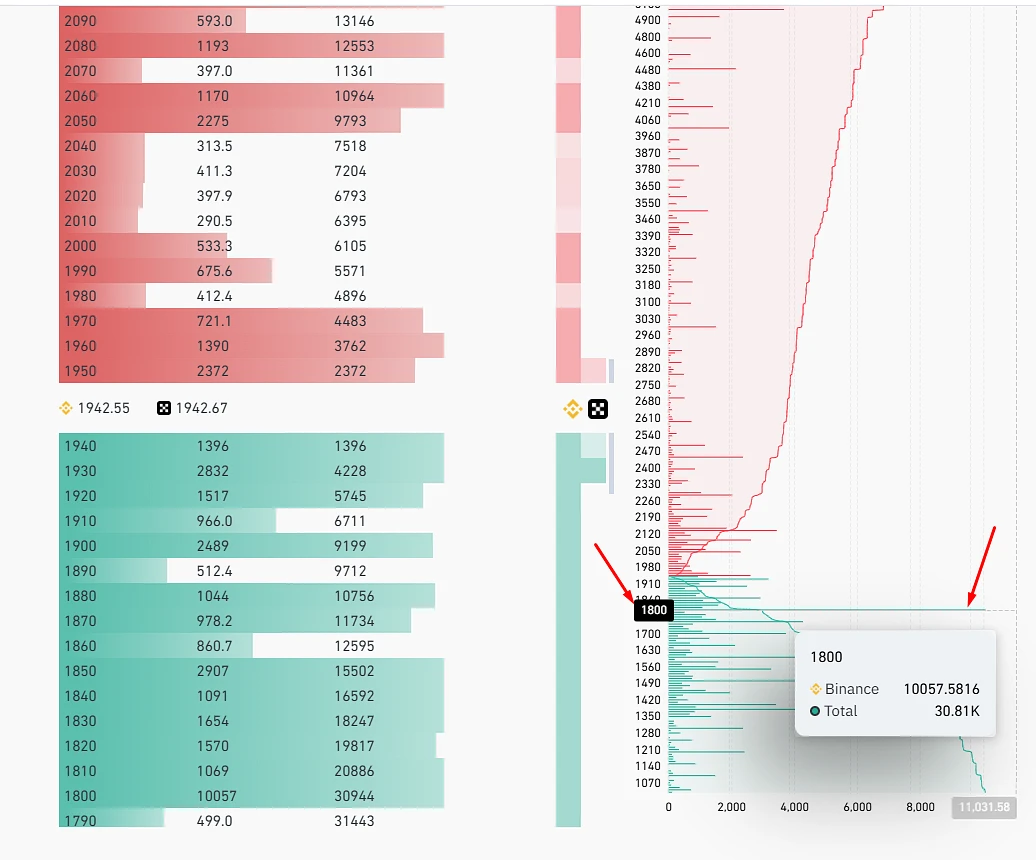Click the 2080 ask row showing 1193
This screenshot has width=1036, height=860.
[x=250, y=46]
